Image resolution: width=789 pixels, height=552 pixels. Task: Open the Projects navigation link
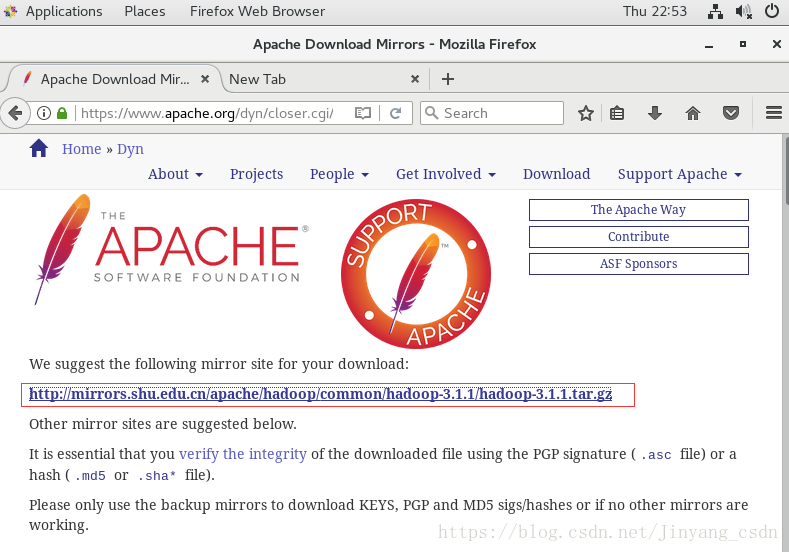click(x=257, y=174)
